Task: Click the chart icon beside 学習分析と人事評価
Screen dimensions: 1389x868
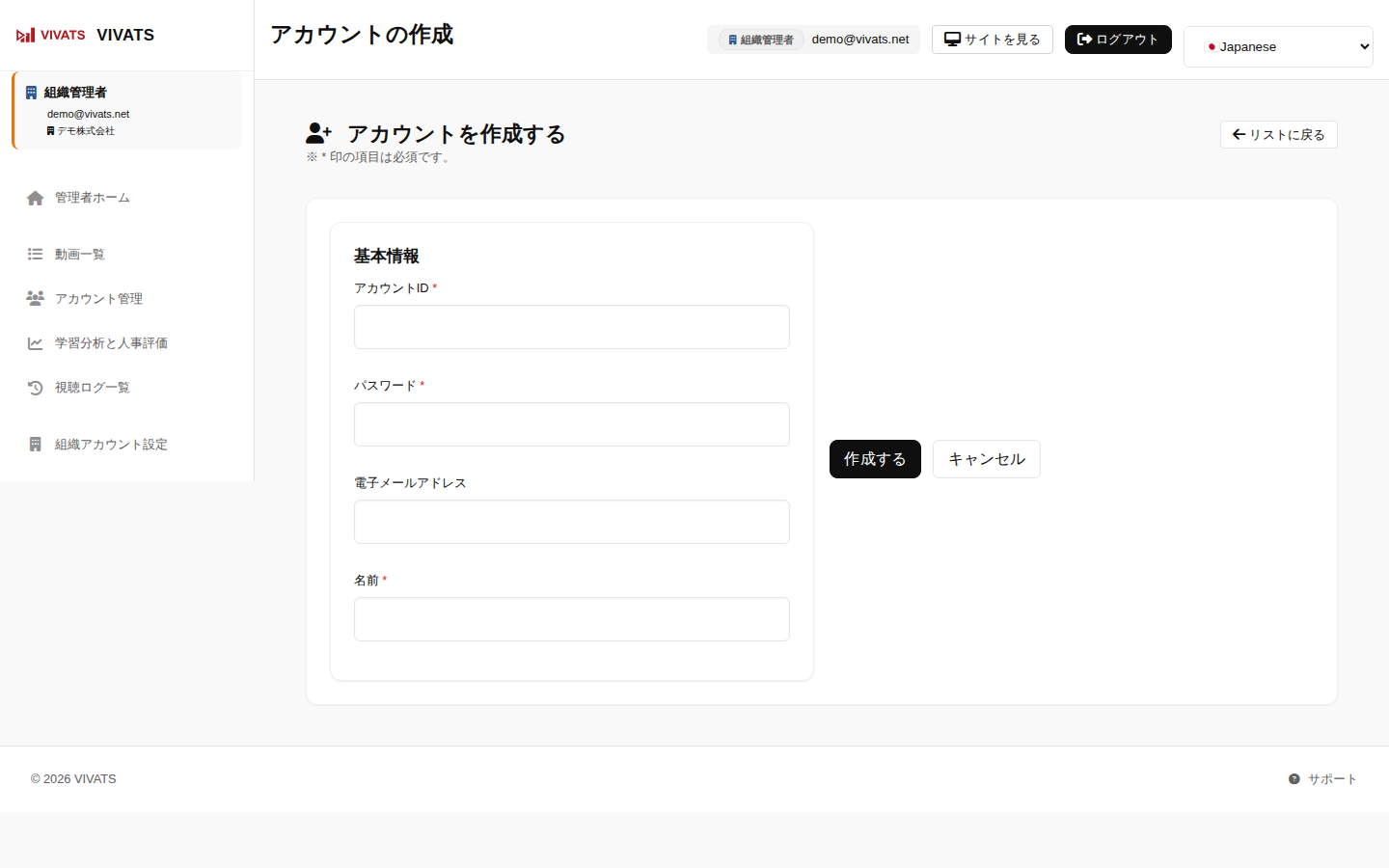Action: (36, 343)
